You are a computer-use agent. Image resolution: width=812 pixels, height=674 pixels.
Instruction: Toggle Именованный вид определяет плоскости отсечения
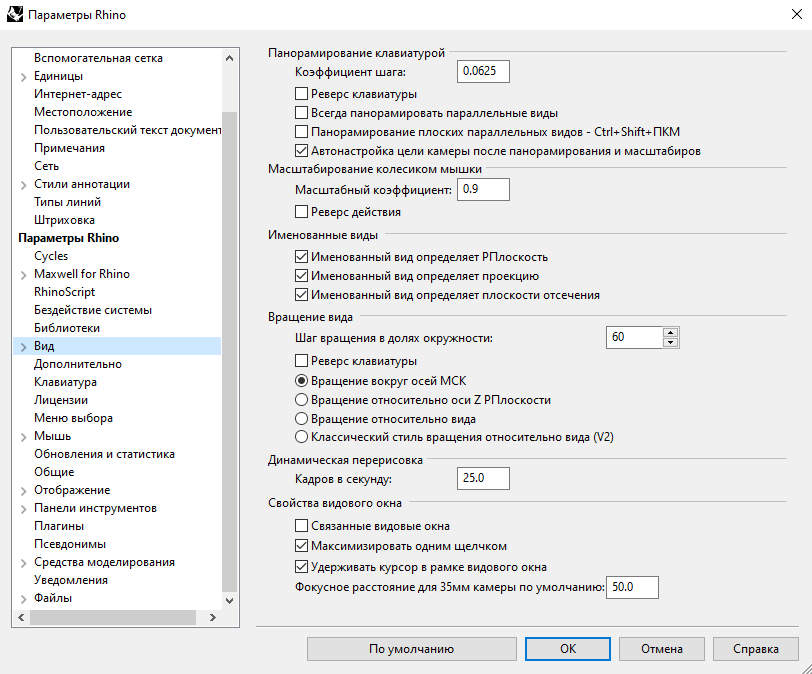click(301, 295)
